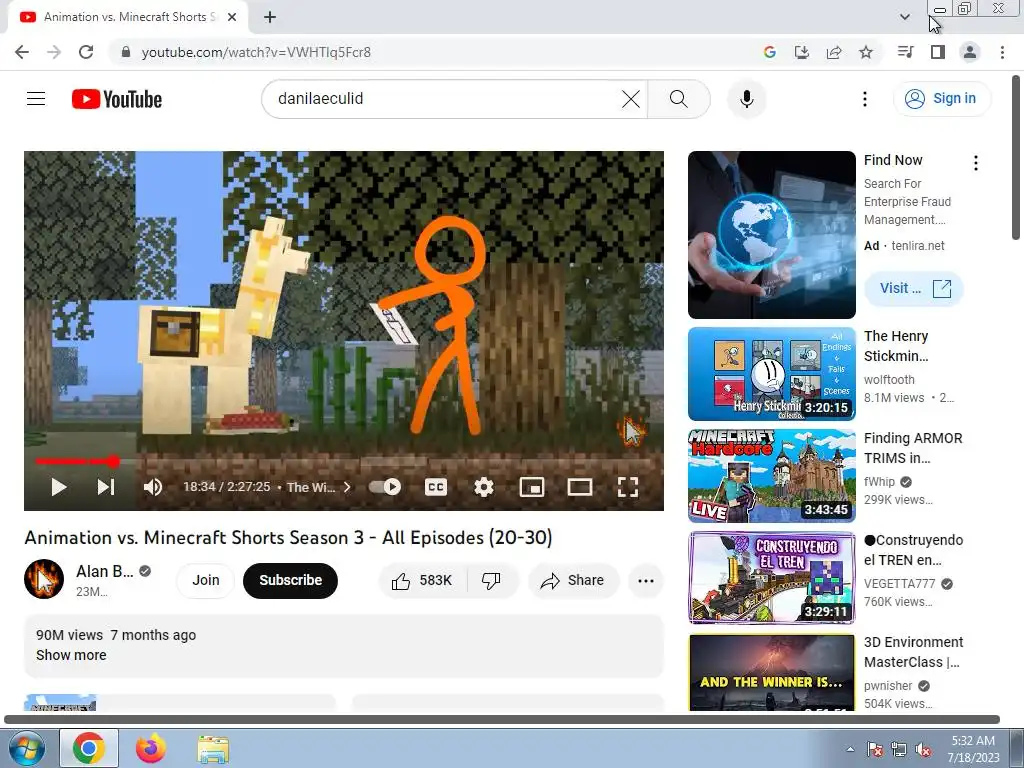Sign in to YouTube
The height and width of the screenshot is (768, 1024).
pos(942,99)
